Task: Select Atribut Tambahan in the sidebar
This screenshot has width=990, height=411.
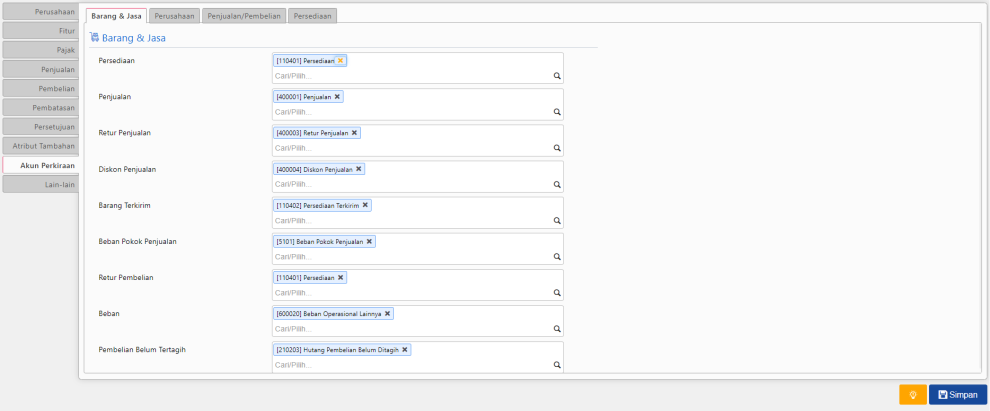Action: [x=40, y=146]
